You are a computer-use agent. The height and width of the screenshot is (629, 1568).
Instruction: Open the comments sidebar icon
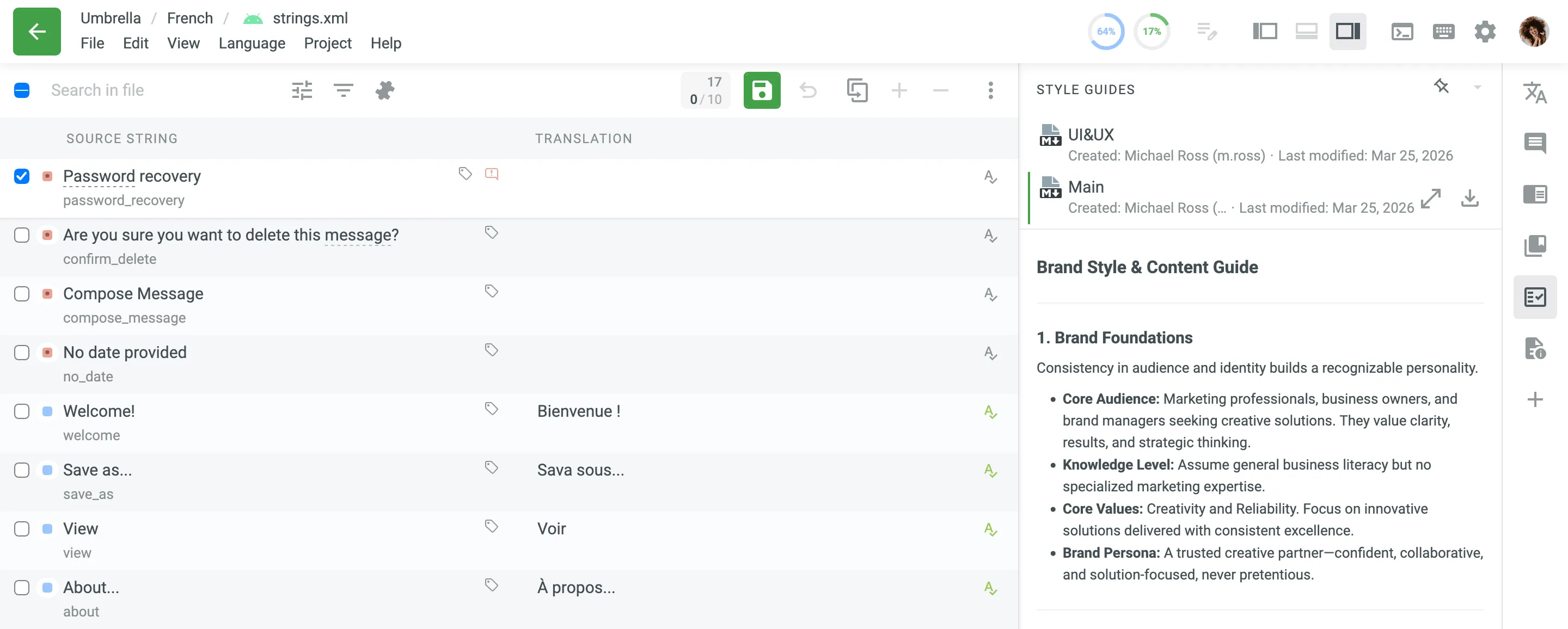(1535, 143)
